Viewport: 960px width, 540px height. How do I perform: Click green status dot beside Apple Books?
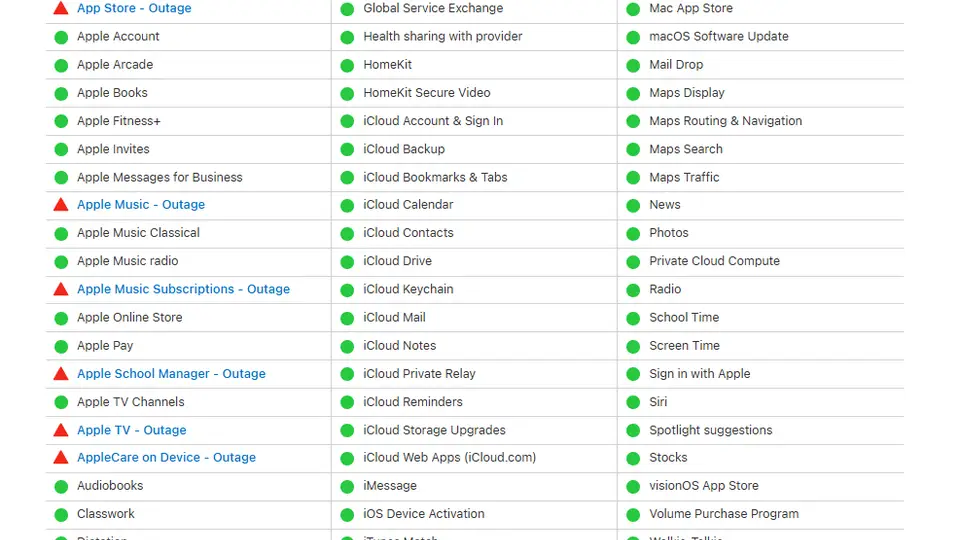[61, 94]
